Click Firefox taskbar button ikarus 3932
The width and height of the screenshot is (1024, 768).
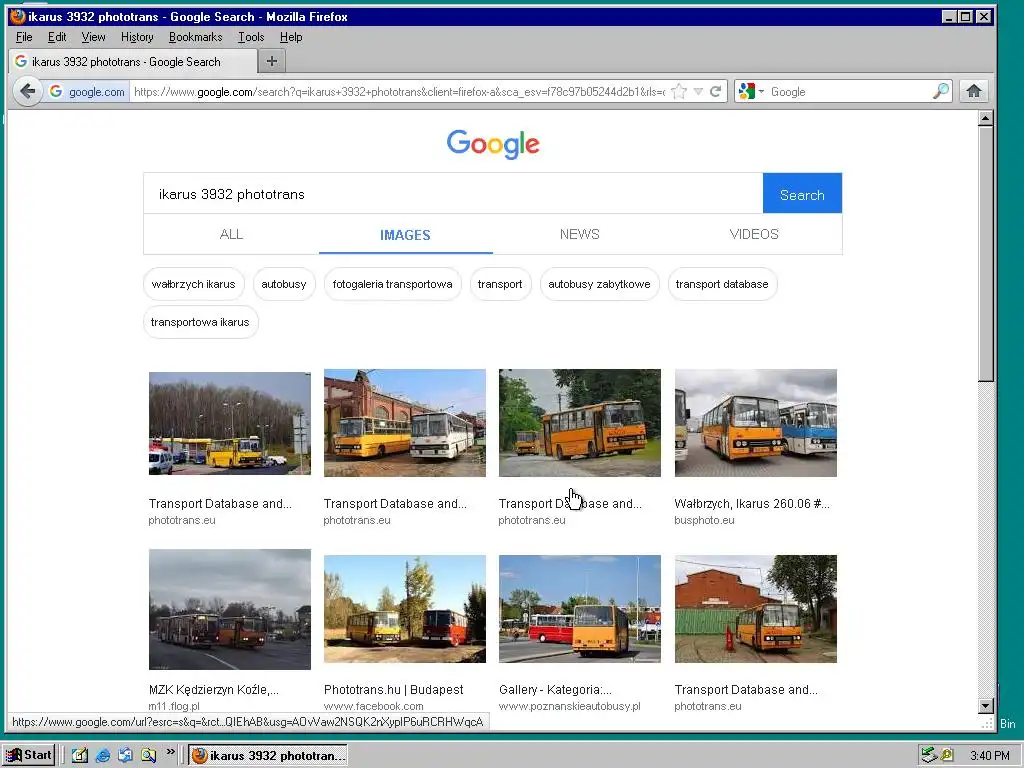(268, 756)
